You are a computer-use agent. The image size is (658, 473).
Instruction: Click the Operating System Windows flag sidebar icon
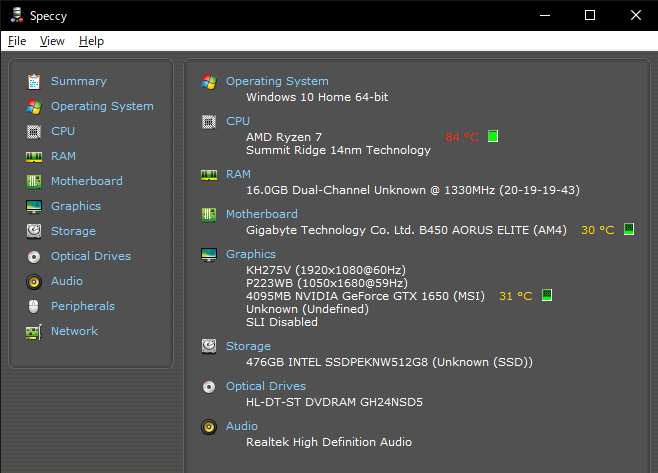click(x=34, y=107)
